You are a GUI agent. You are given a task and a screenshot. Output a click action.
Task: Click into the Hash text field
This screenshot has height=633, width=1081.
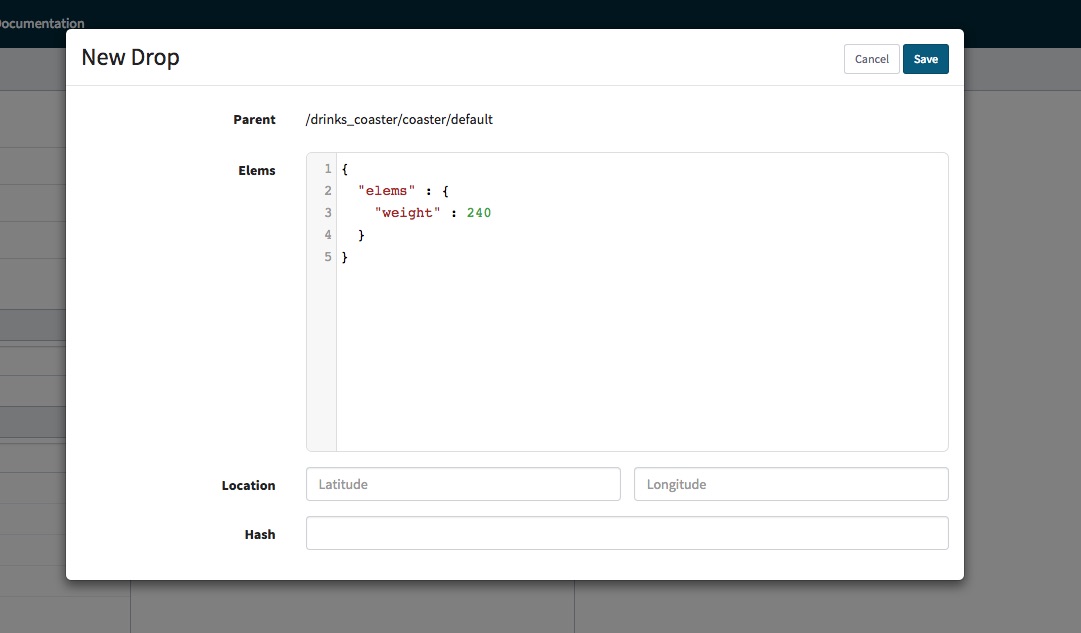tap(627, 533)
